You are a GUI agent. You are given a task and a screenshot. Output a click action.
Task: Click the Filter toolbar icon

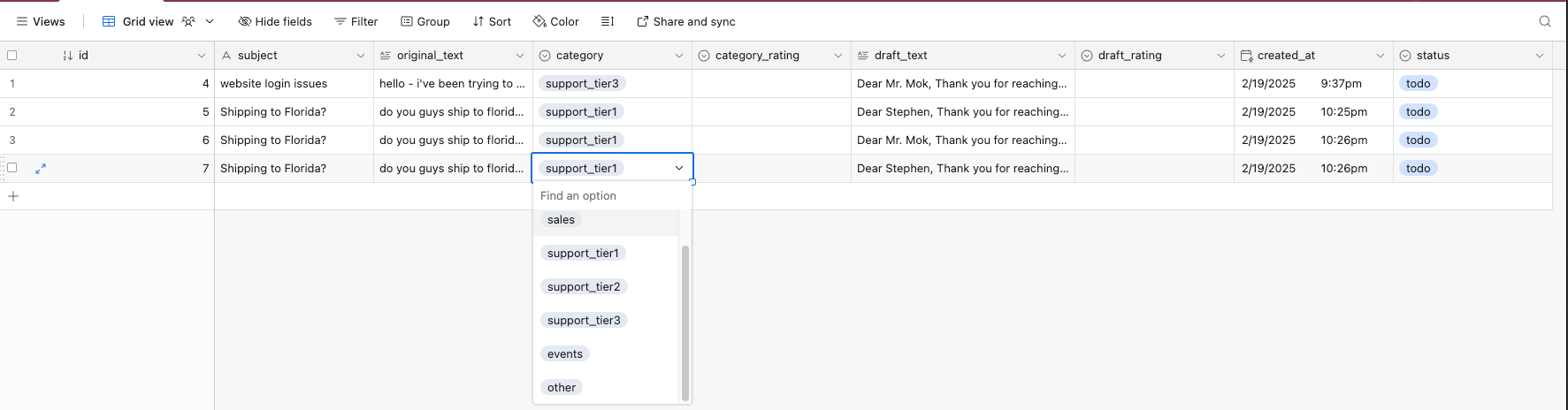tap(340, 21)
